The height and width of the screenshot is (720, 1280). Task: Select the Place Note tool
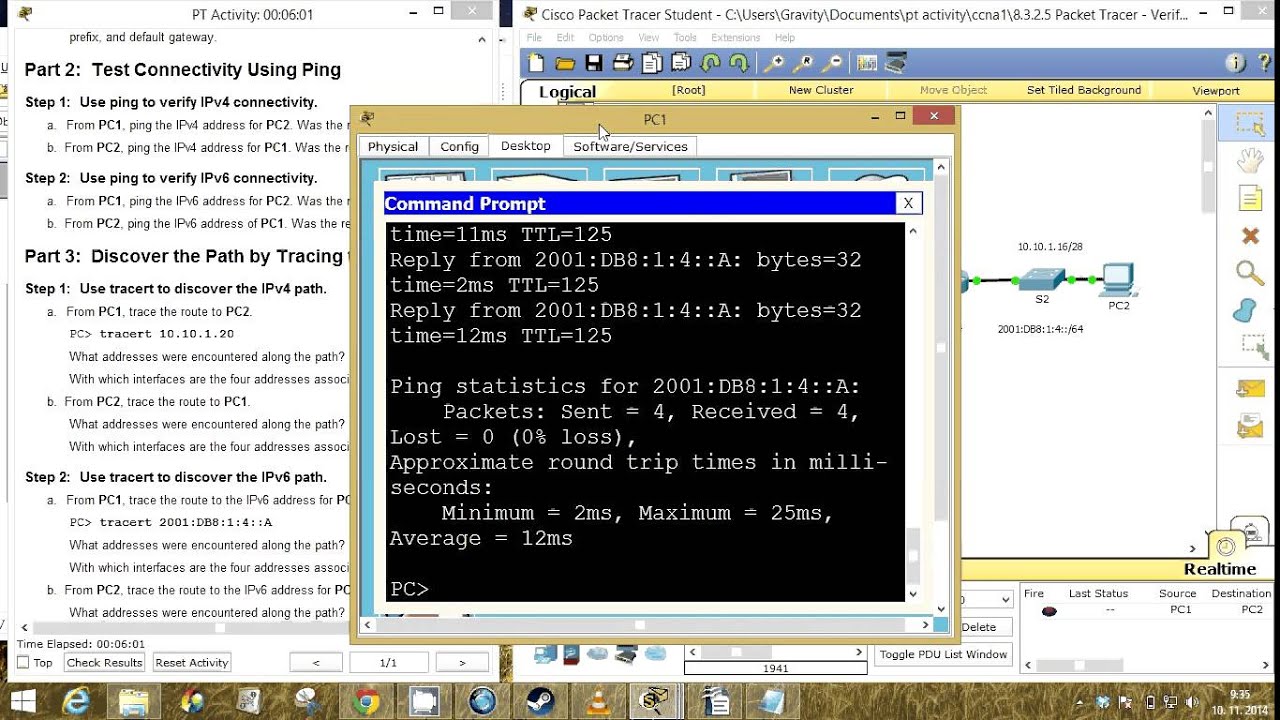pos(1250,198)
